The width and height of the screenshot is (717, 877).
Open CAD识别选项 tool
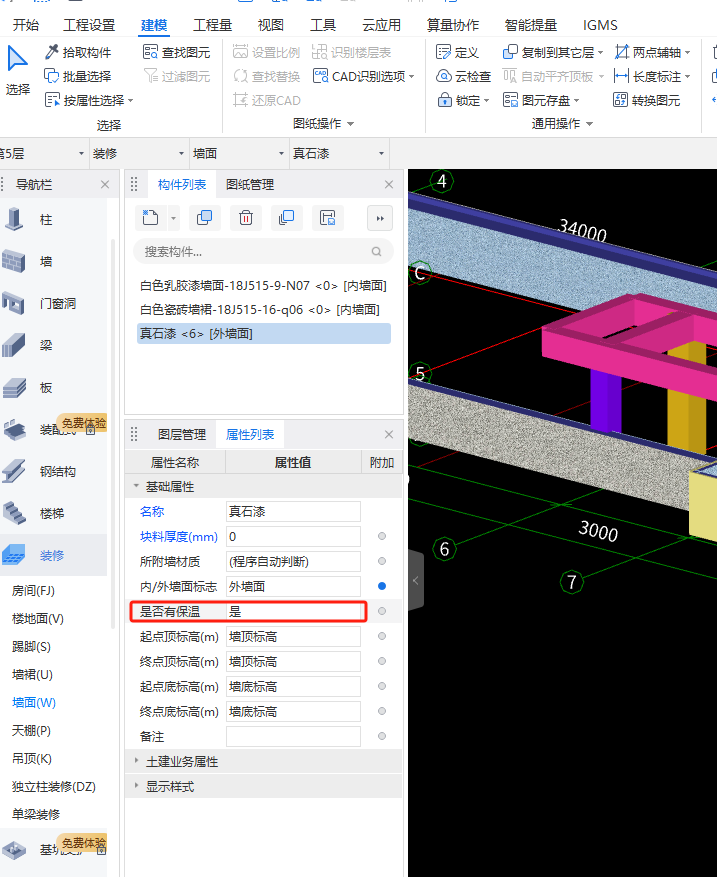(363, 76)
